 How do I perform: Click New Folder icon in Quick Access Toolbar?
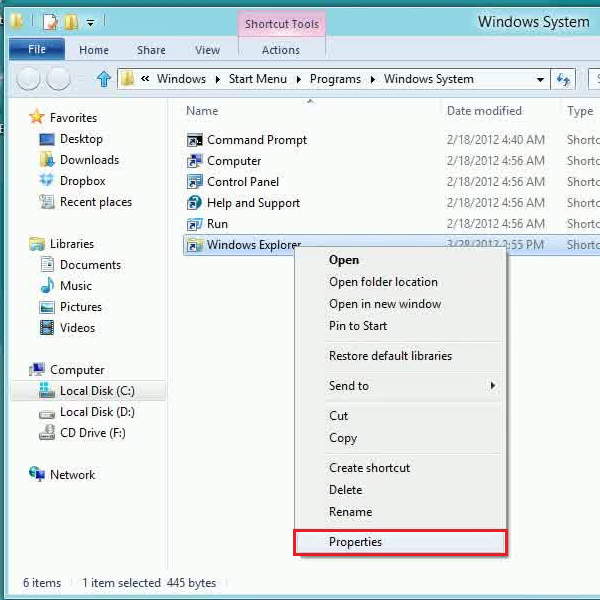coord(71,22)
